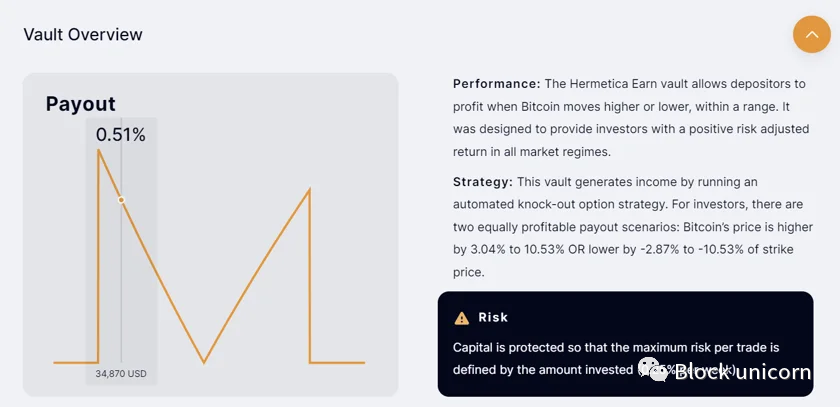Click the bold Performance: label

pyautogui.click(x=496, y=84)
